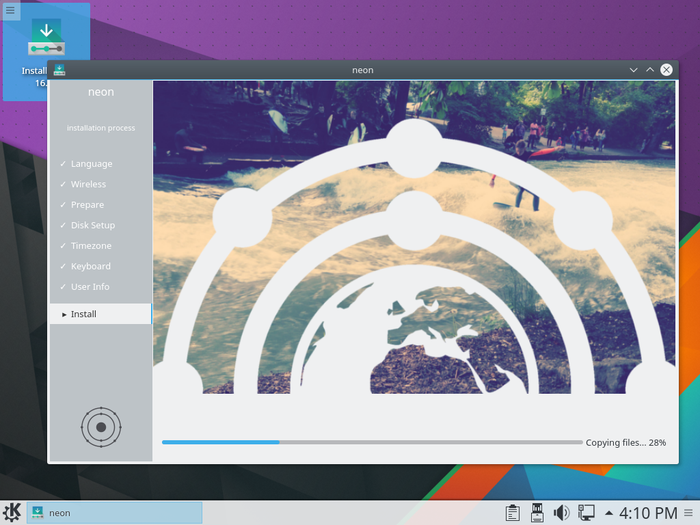Viewport: 700px width, 525px height.
Task: Close the neon installer window
Action: coord(666,70)
